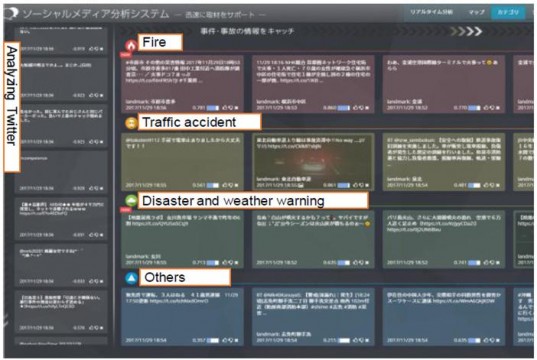Thumbs-up the traffic card with the car photo
Screen dimensions: 537x360
(355, 185)
